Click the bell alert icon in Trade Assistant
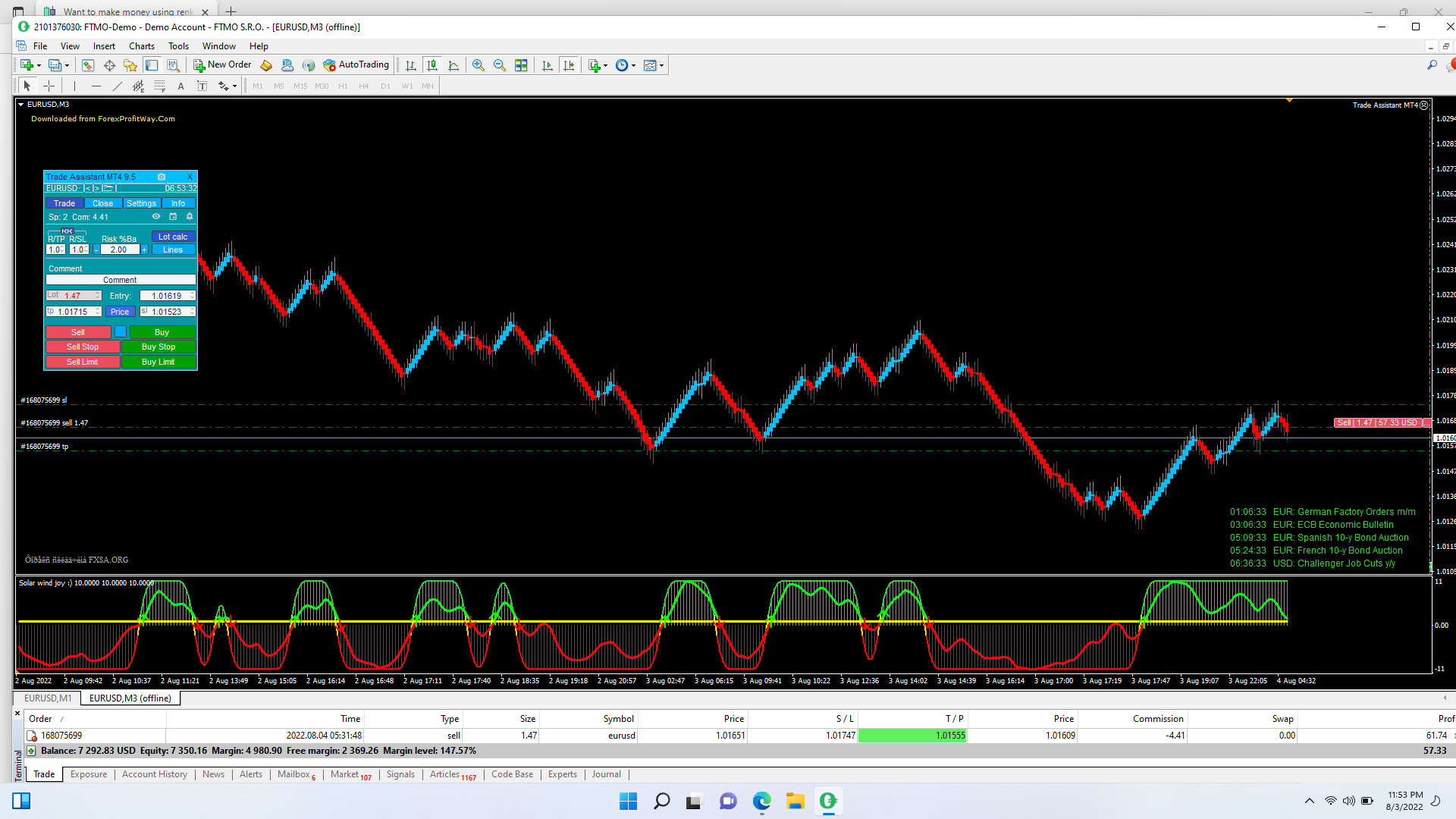This screenshot has height=819, width=1456. (x=190, y=217)
